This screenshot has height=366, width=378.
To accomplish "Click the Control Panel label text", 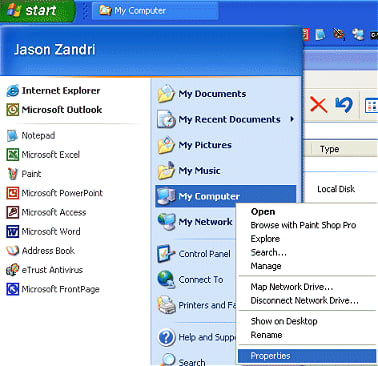I will [x=204, y=254].
